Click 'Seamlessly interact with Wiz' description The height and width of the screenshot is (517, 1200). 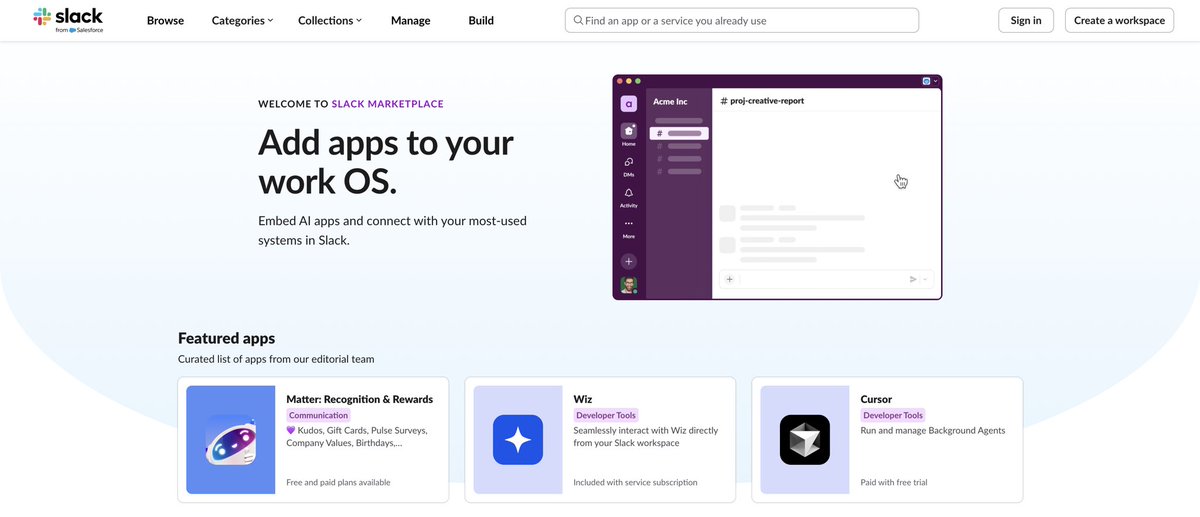point(646,436)
